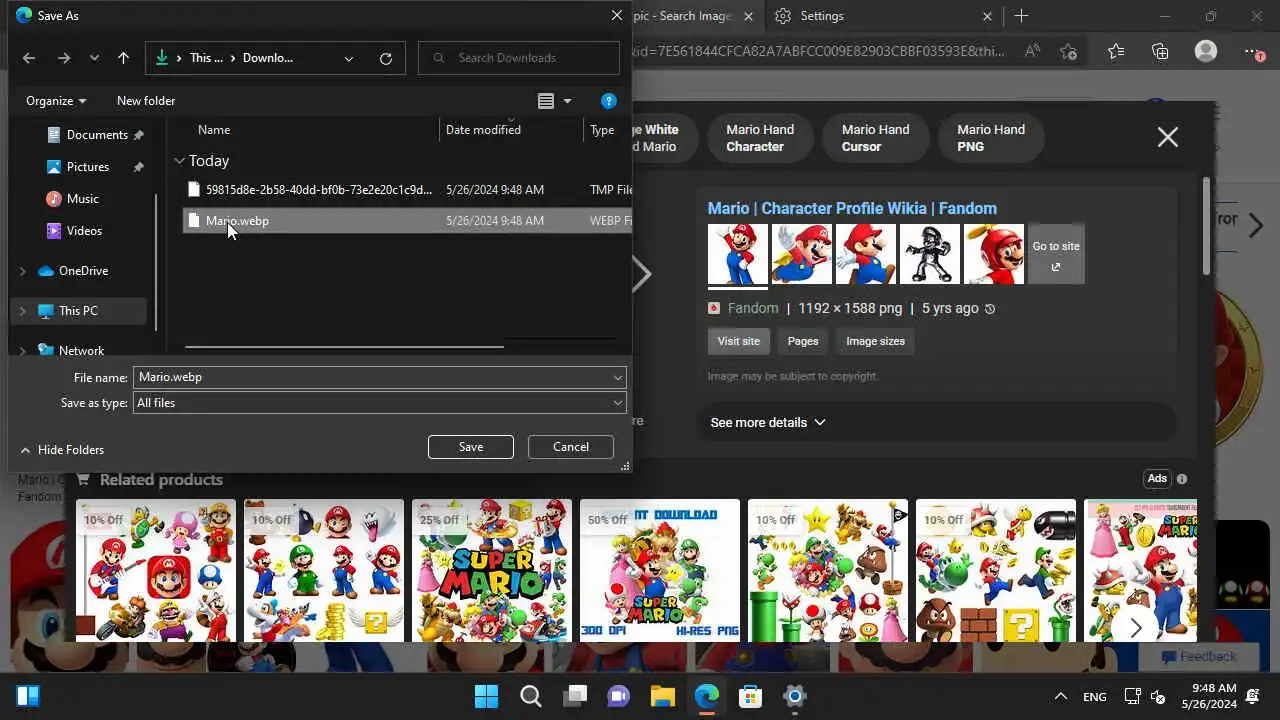Click Hide Folders toggle
1280x720 pixels.
point(62,450)
